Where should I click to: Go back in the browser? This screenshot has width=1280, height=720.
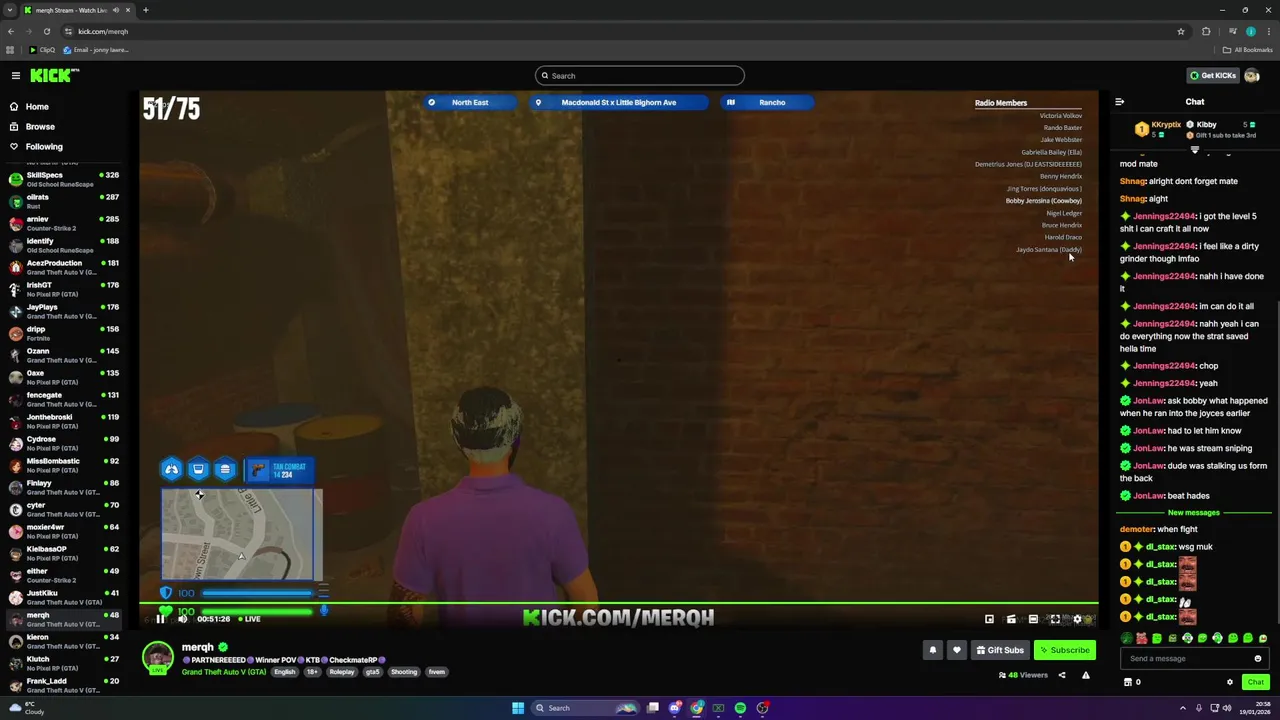(x=11, y=31)
